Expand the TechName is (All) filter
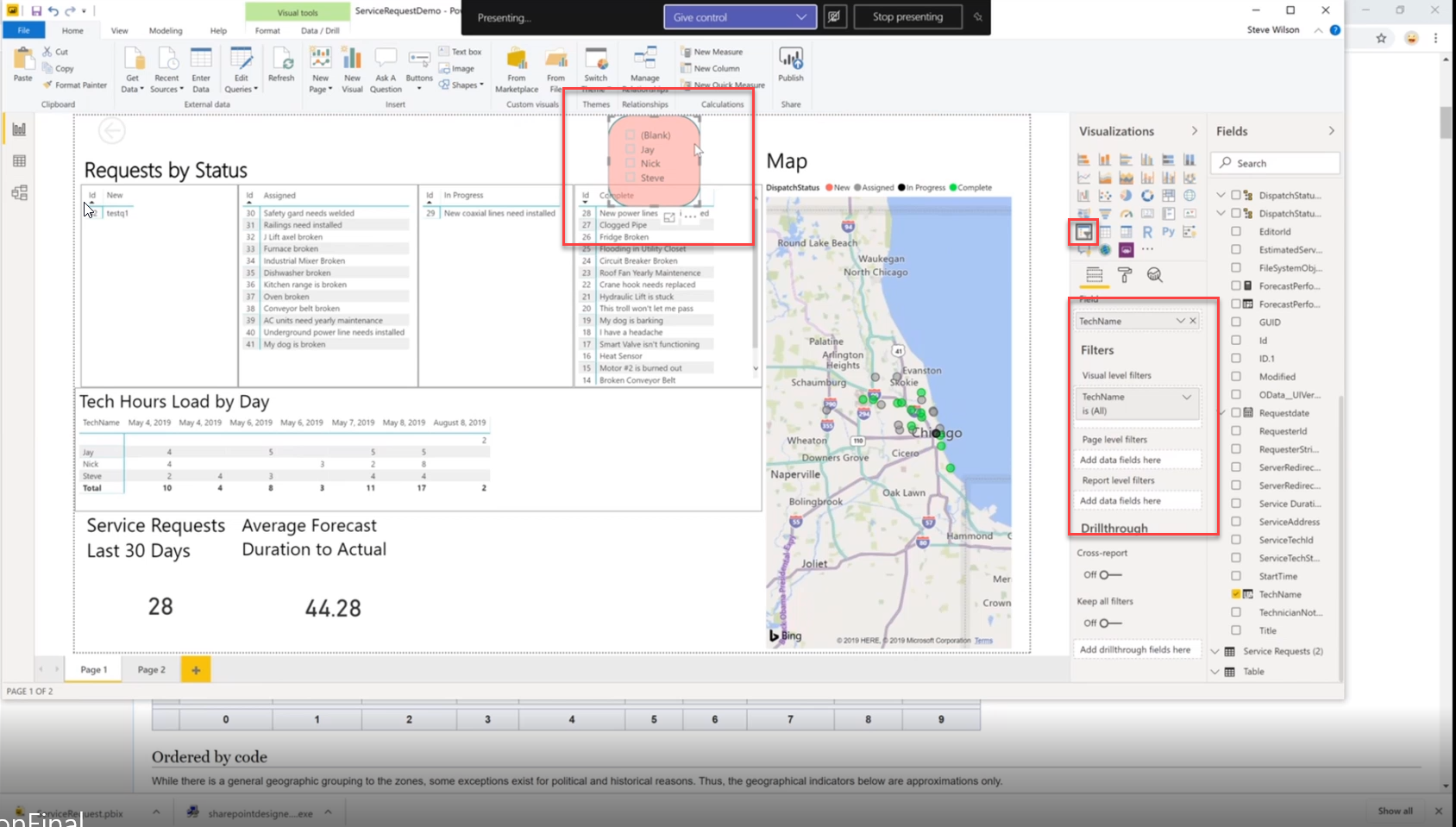The height and width of the screenshot is (827, 1456). [x=1187, y=397]
